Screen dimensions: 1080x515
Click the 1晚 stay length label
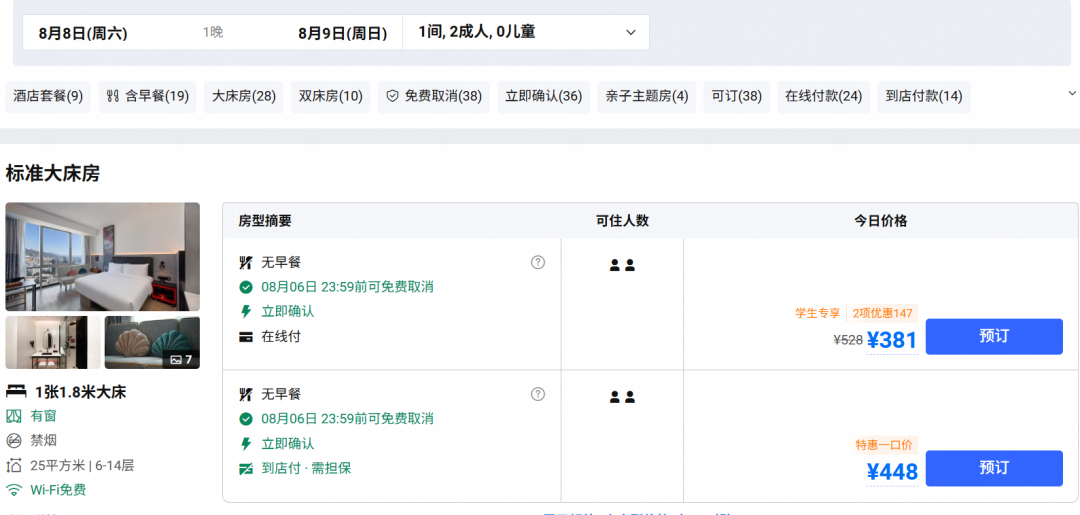pyautogui.click(x=213, y=32)
